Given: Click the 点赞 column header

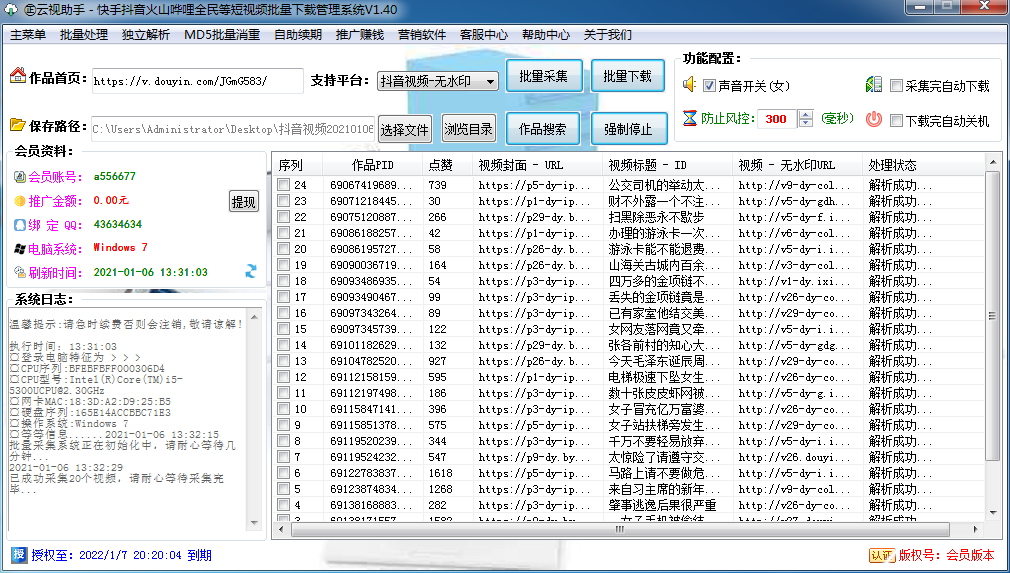Looking at the screenshot, I should pos(447,165).
